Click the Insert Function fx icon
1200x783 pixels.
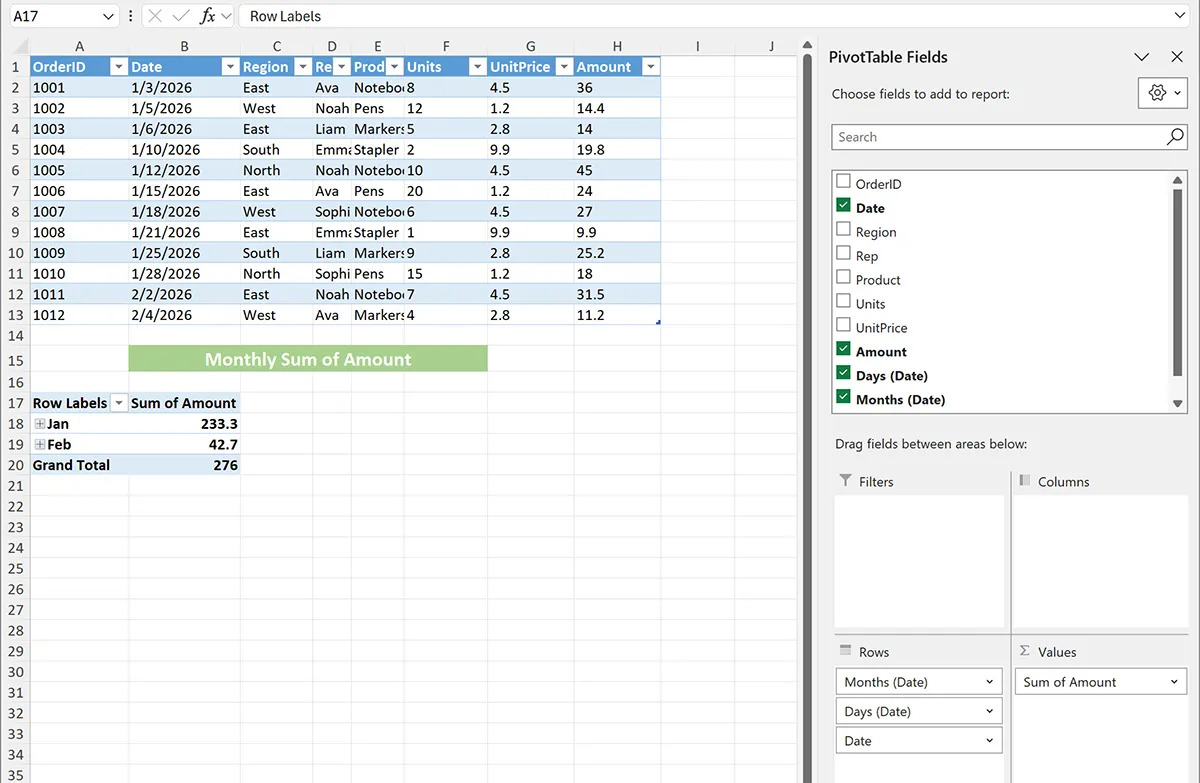tap(208, 16)
